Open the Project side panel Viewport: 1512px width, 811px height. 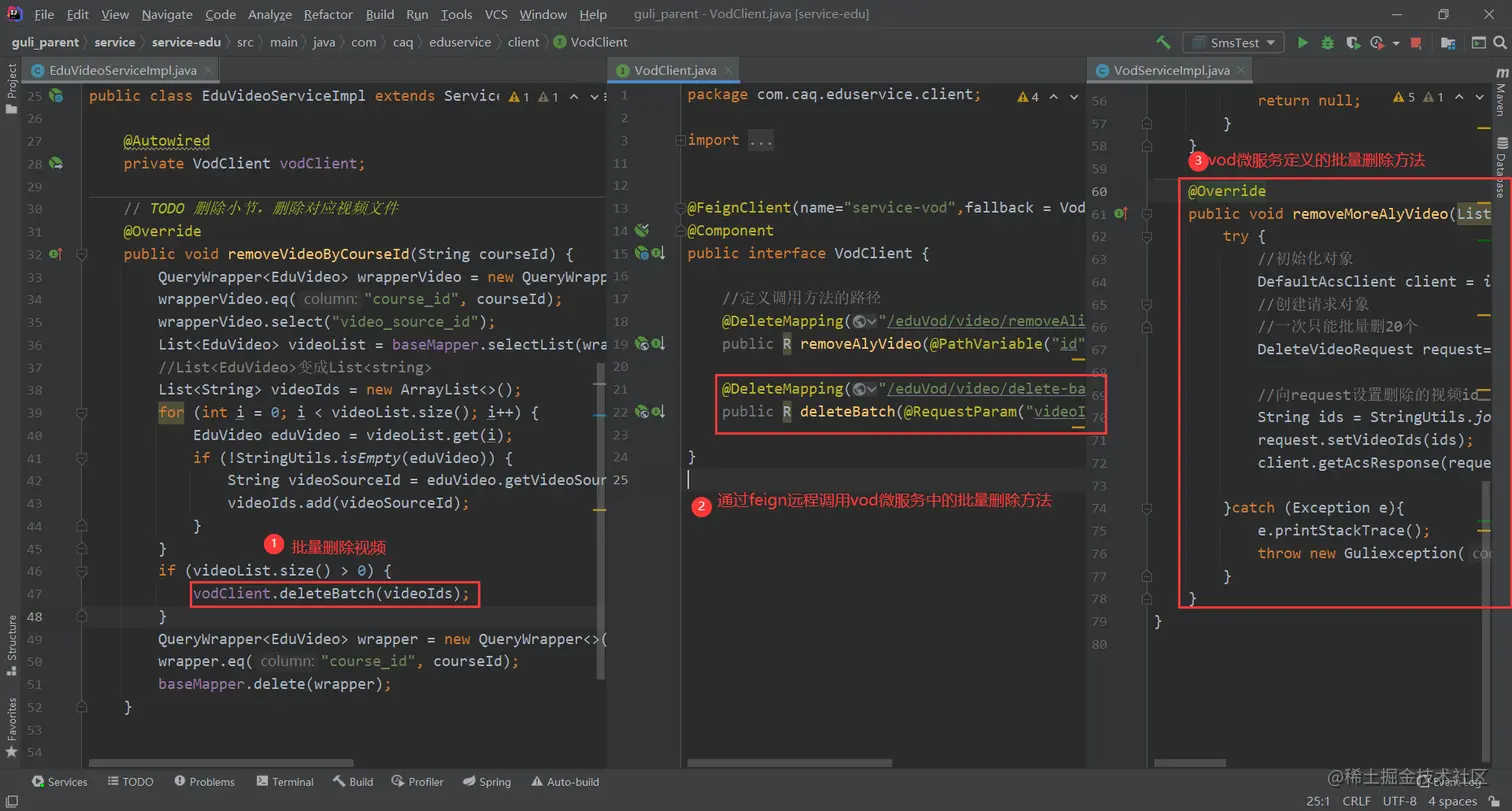point(11,90)
